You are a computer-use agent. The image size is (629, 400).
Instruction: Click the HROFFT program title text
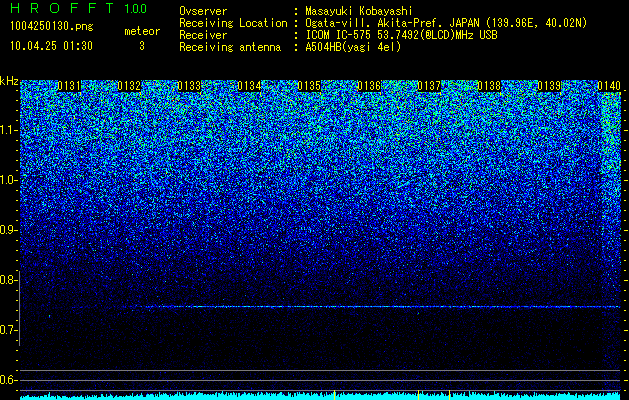[x=63, y=8]
